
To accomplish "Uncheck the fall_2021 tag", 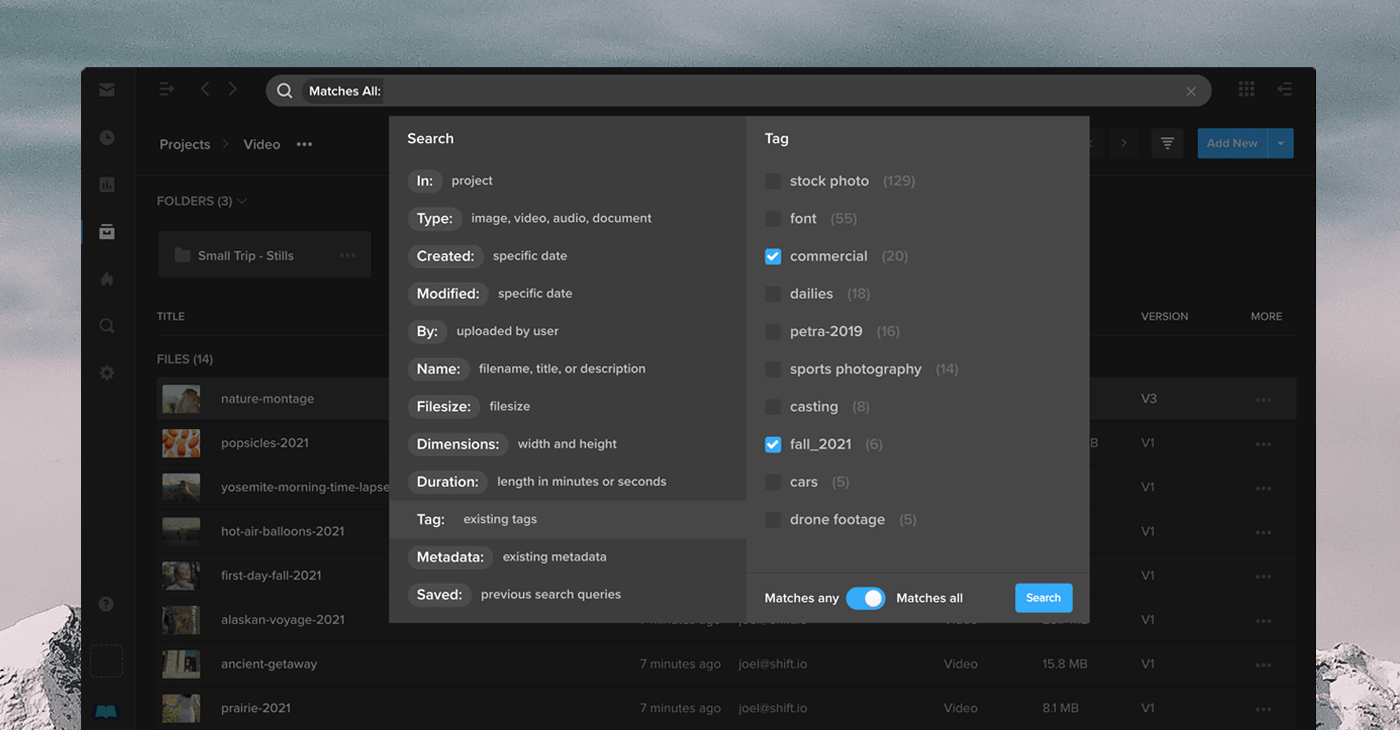I will [x=773, y=444].
